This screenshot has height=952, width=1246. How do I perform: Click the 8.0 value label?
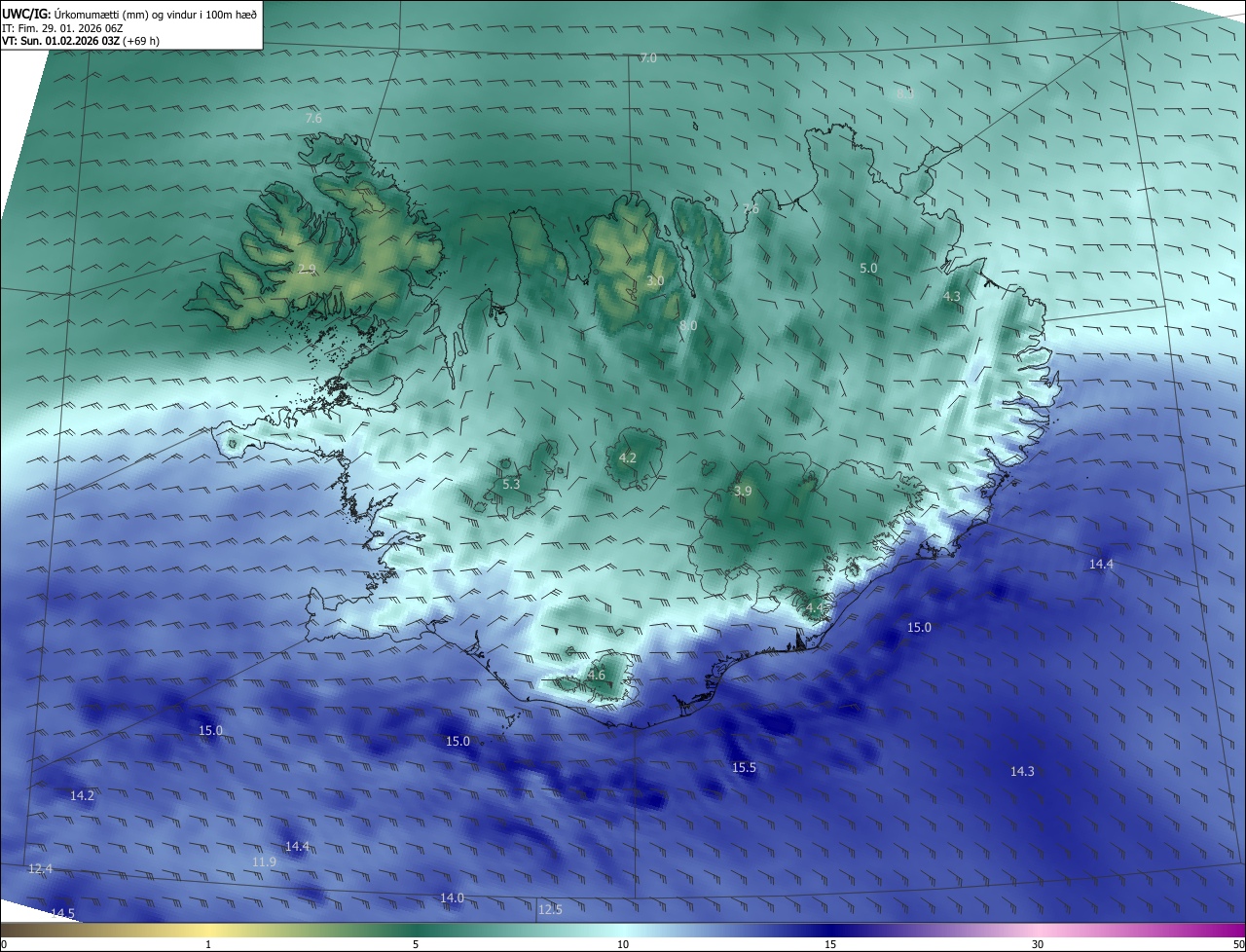688,325
